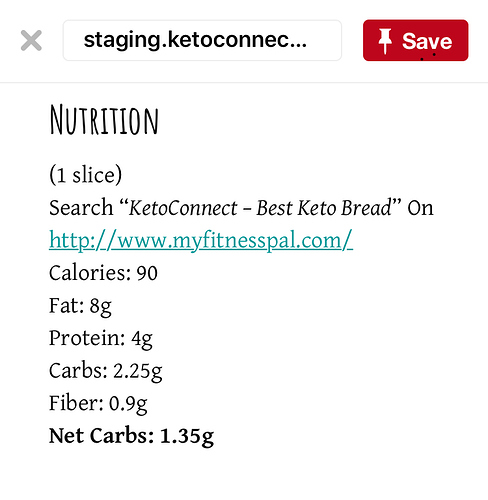Click the calorie value "90"
Screen dimensions: 488x500
pos(147,273)
